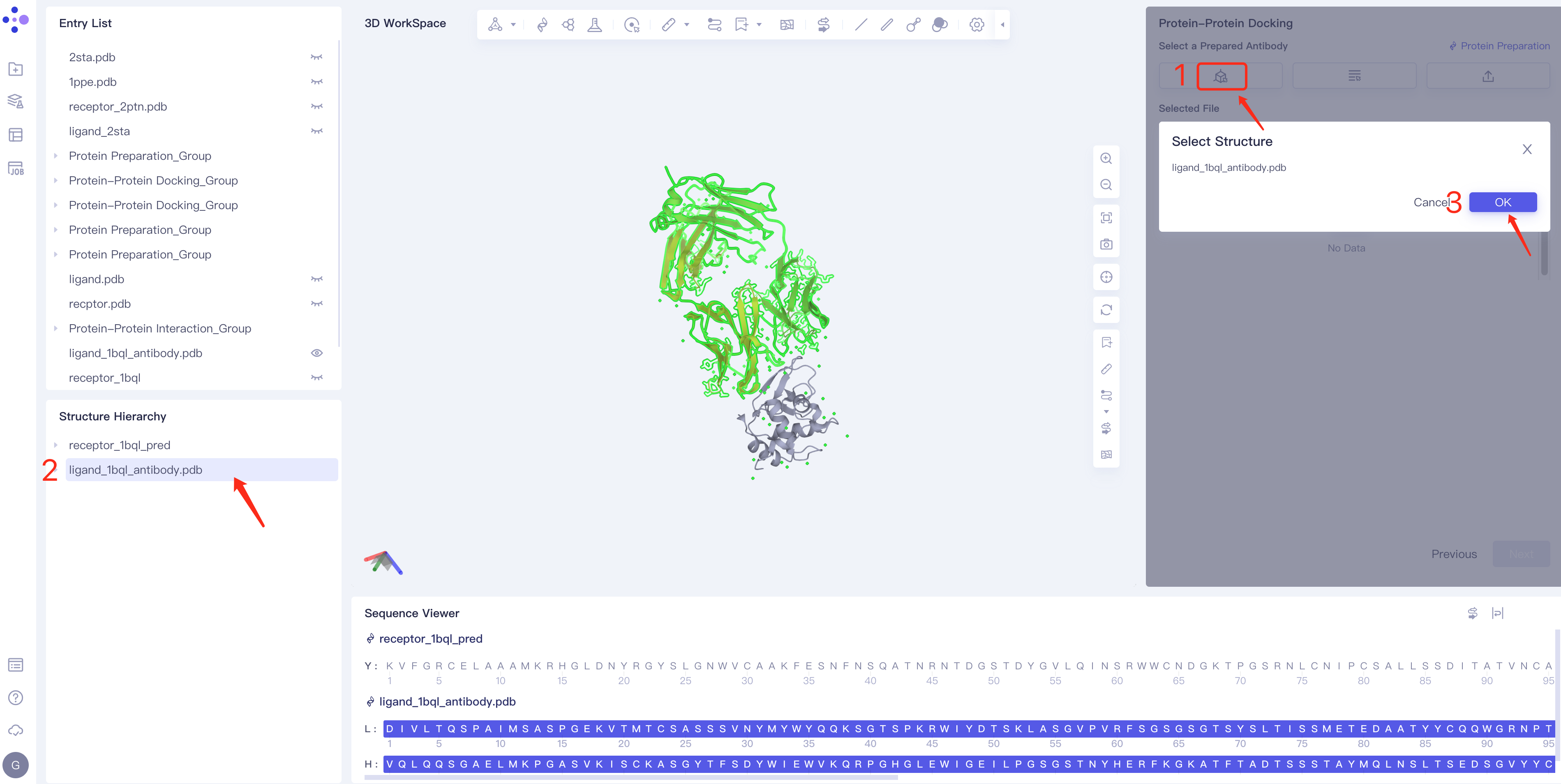Expand Protein–Protein Interaction_Group
The width and height of the screenshot is (1561, 784).
[56, 328]
